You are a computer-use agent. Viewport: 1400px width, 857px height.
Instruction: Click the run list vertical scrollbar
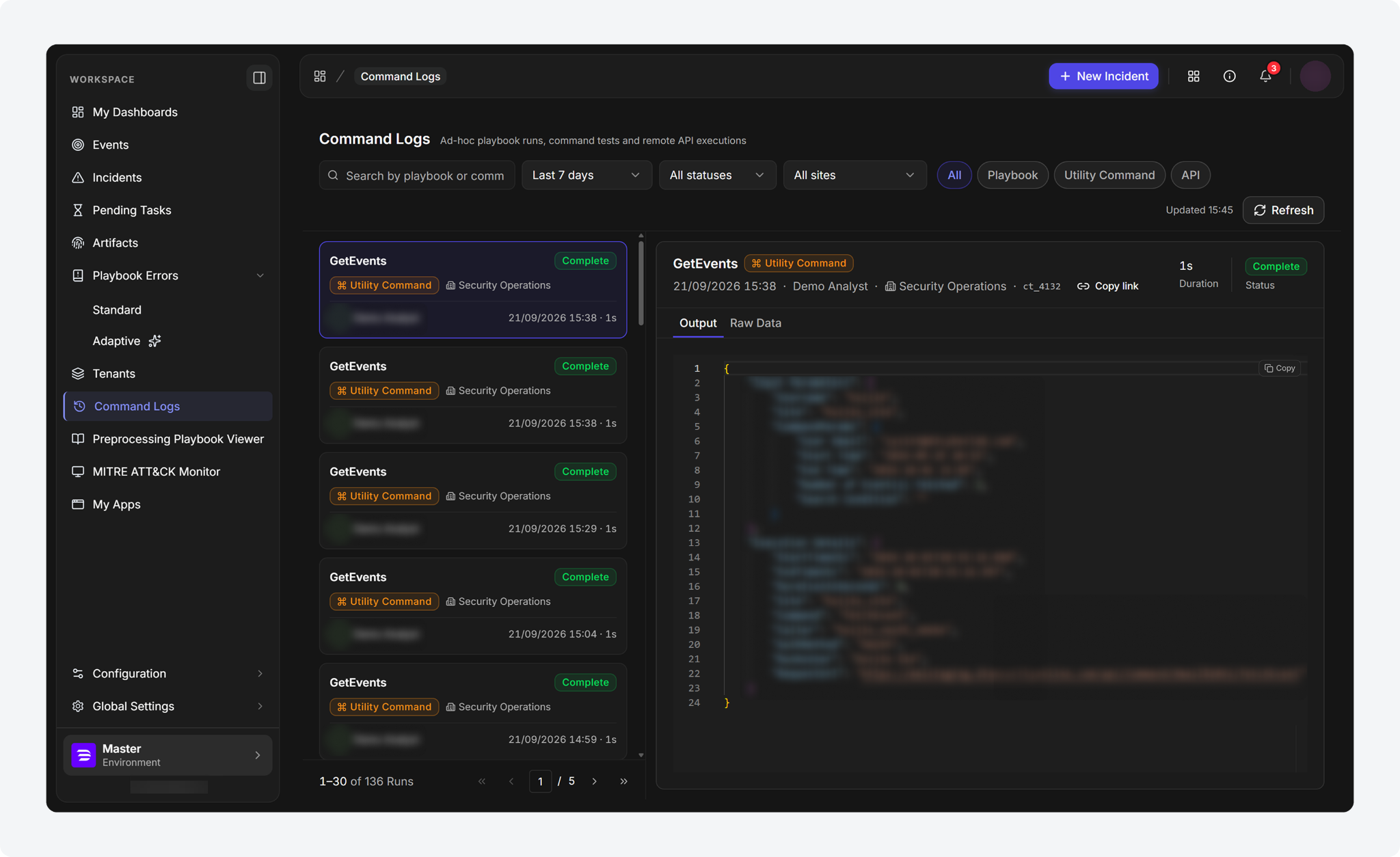click(x=641, y=284)
